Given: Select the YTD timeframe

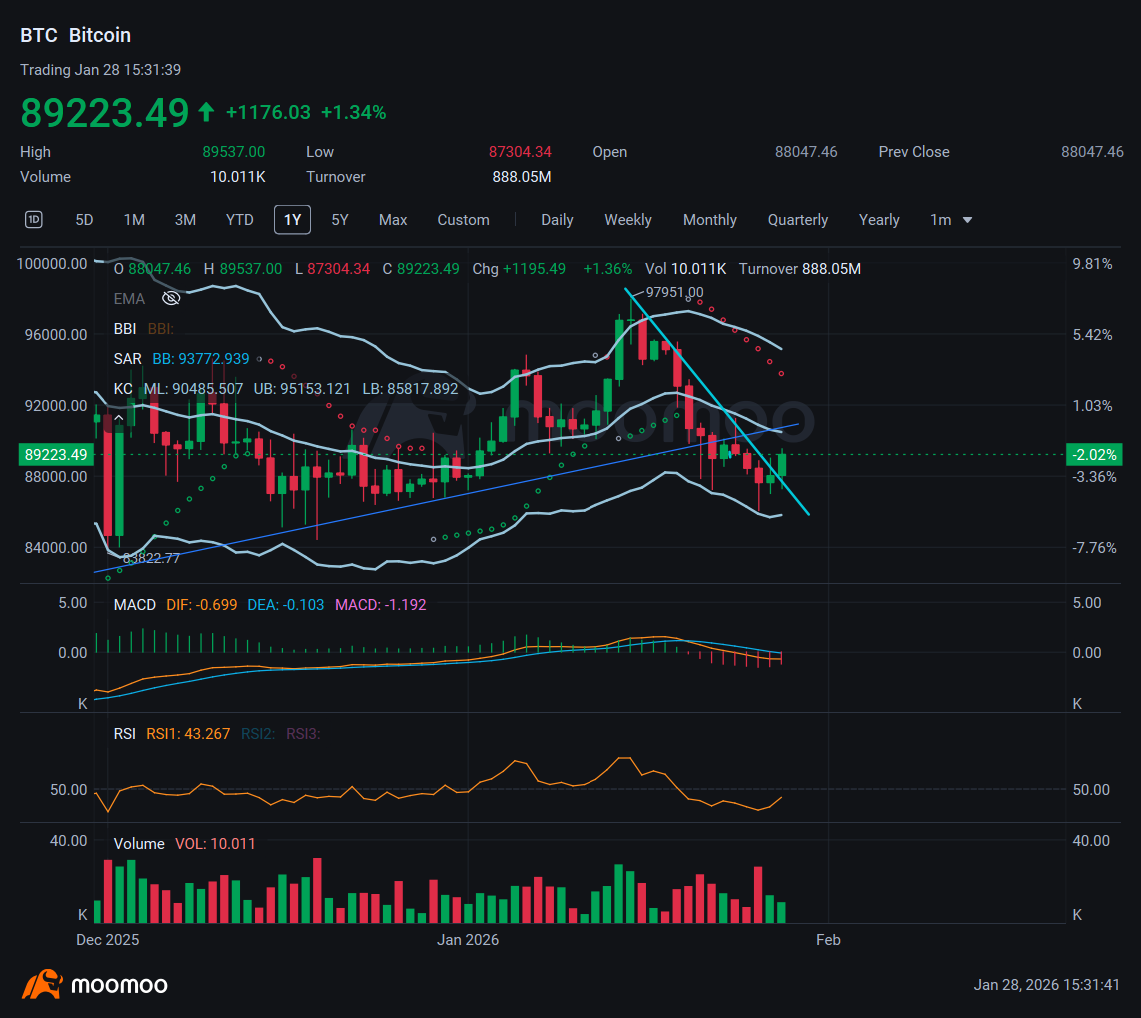Looking at the screenshot, I should tap(239, 219).
